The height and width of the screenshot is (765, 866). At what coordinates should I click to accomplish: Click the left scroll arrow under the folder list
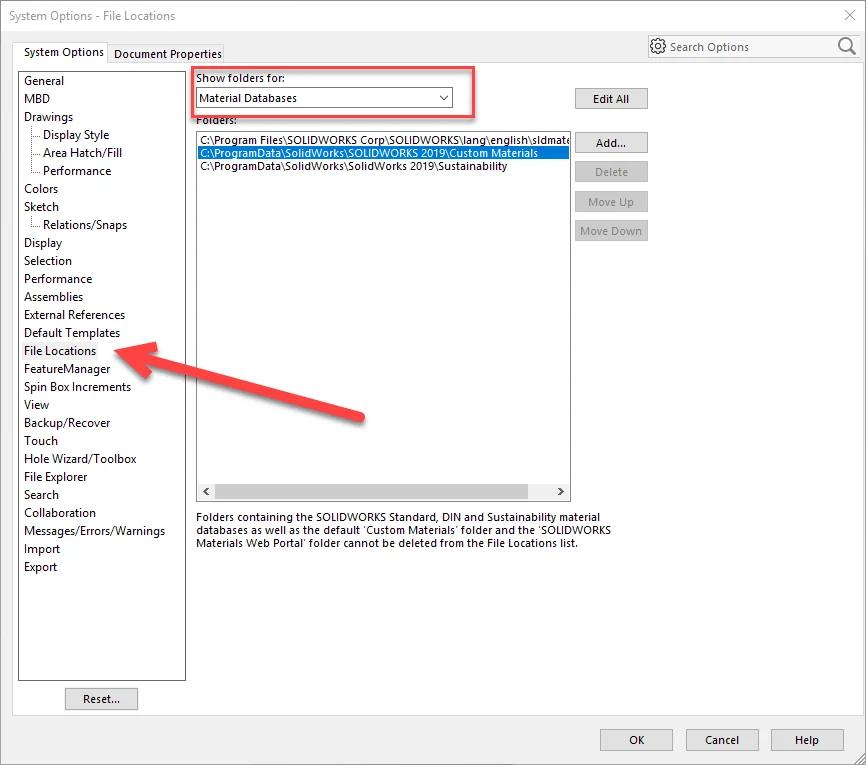pos(207,491)
